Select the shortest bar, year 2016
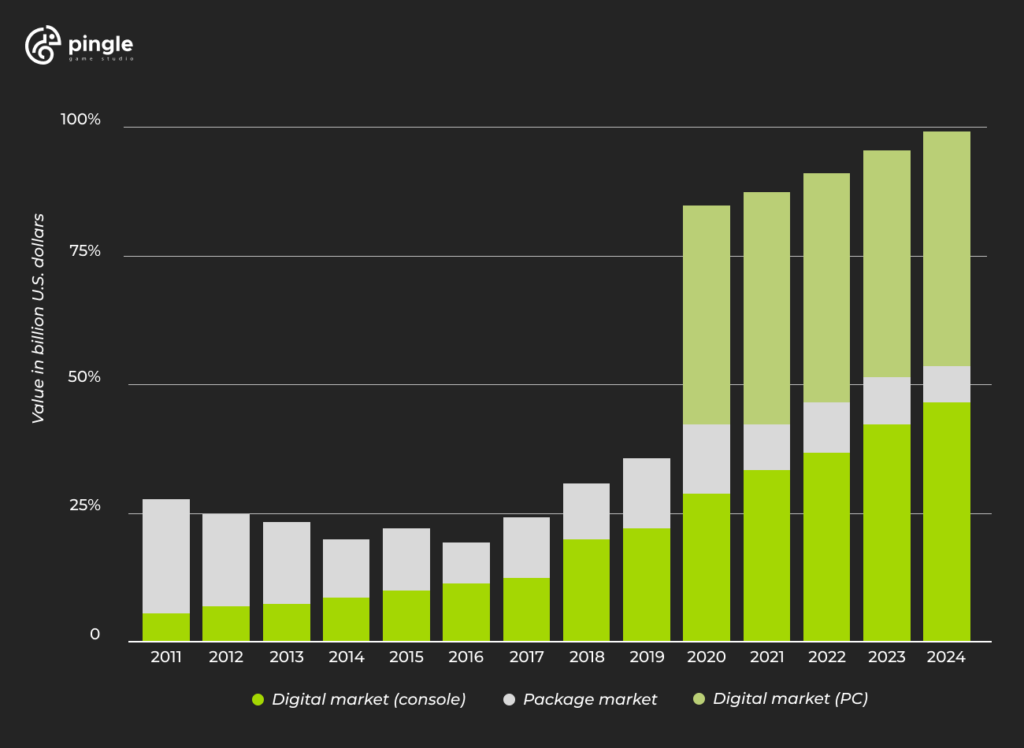Image resolution: width=1024 pixels, height=748 pixels. click(466, 590)
